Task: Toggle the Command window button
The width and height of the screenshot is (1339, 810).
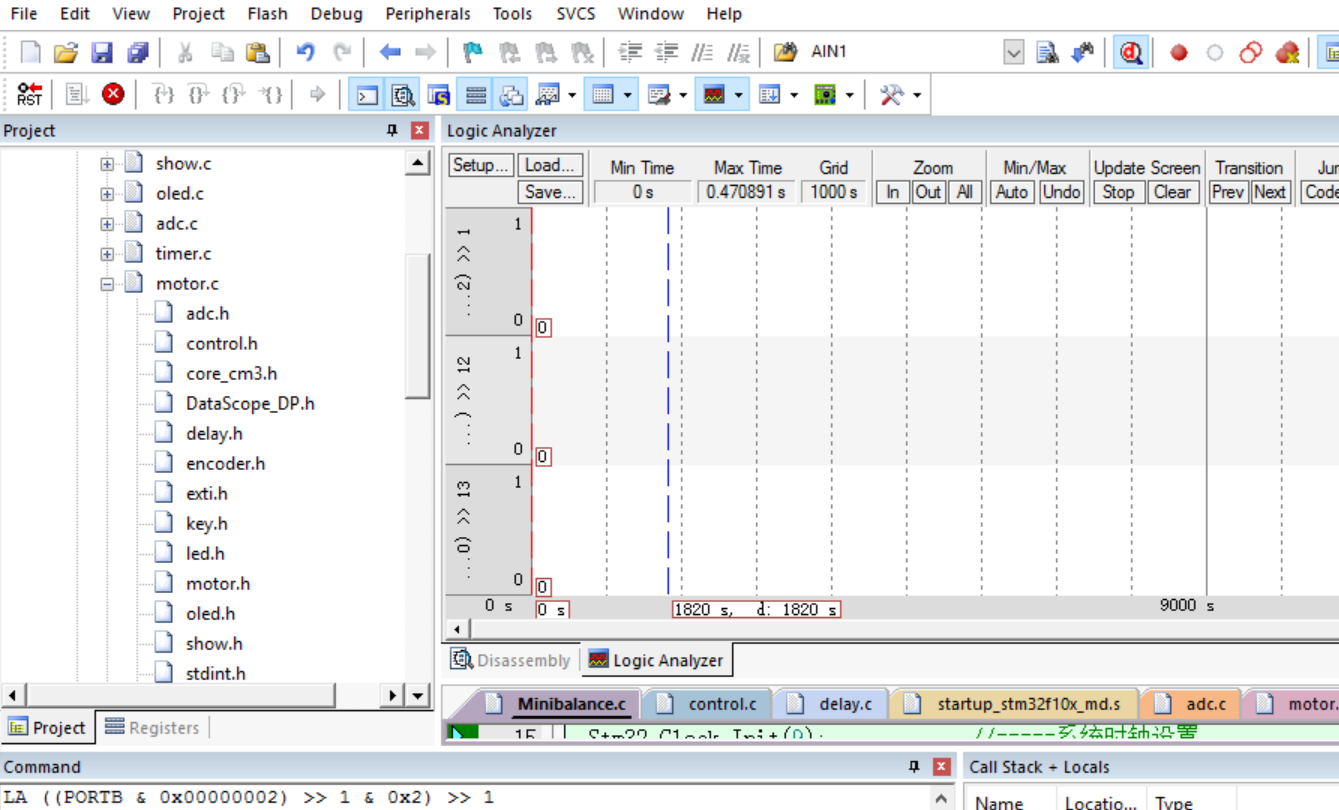Action: coord(368,95)
